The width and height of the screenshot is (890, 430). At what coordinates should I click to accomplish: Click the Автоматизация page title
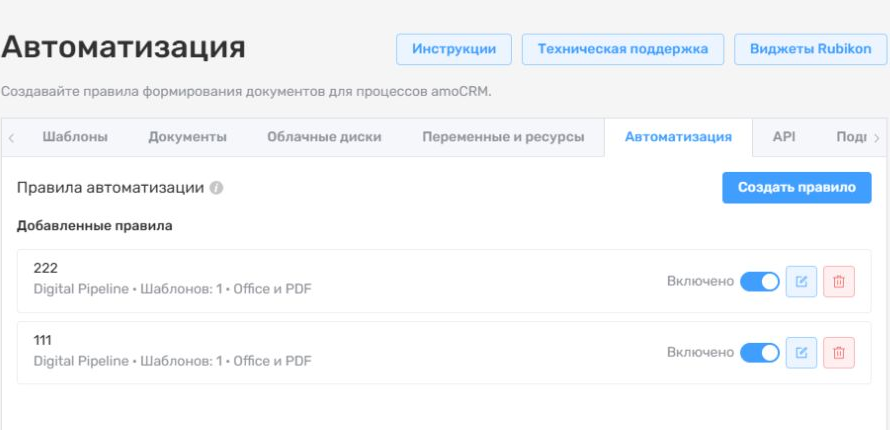[123, 48]
